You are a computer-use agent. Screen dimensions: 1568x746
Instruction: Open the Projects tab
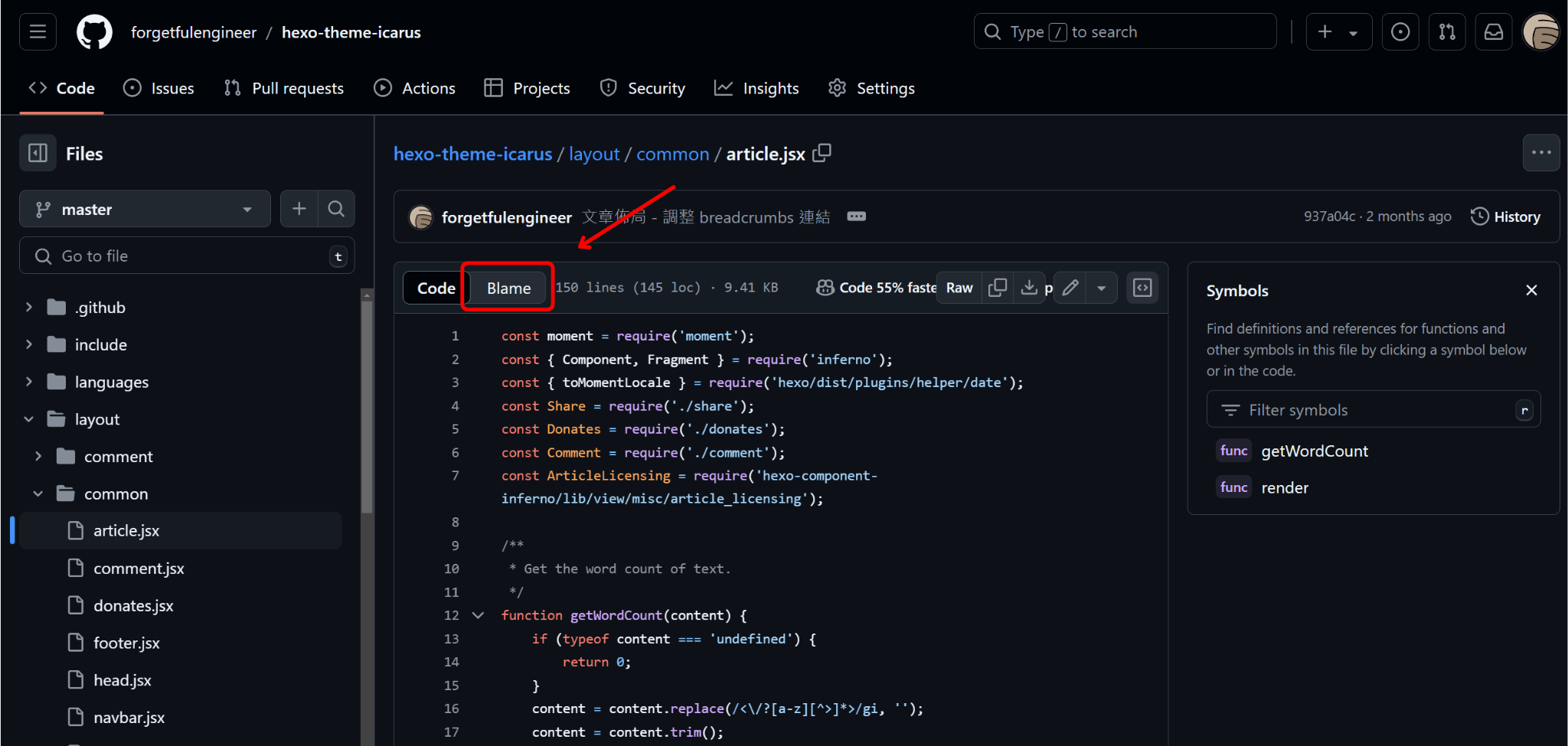[x=528, y=88]
